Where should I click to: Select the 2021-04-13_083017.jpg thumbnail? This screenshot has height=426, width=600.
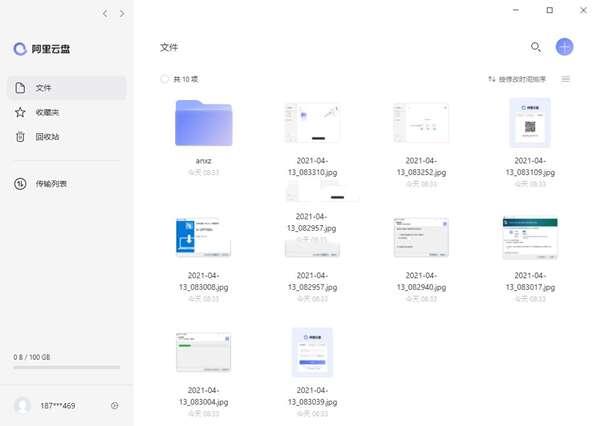(529, 238)
